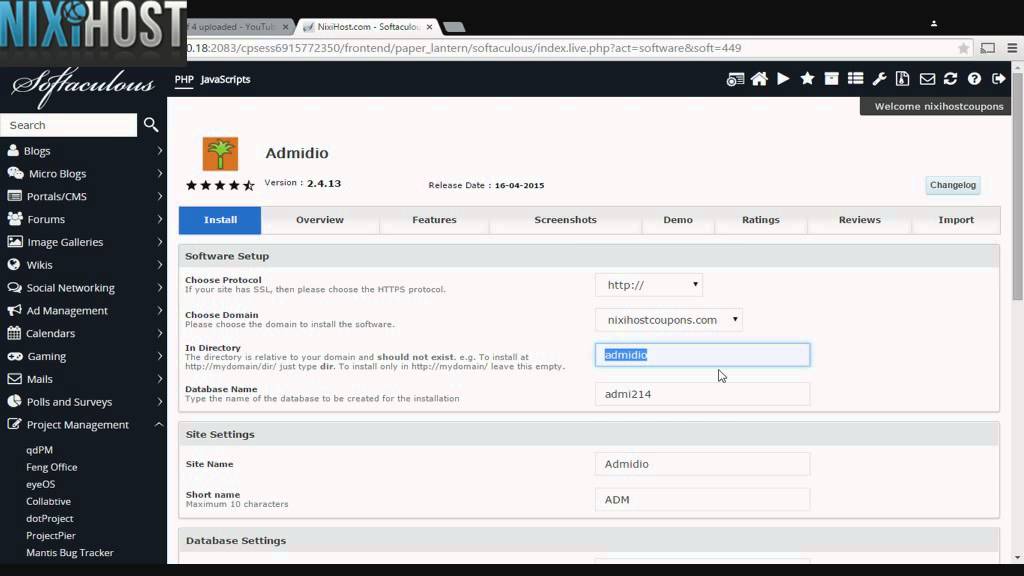Open script ratings star icon in toolbar
Screen dimensions: 1024x576
(807, 79)
